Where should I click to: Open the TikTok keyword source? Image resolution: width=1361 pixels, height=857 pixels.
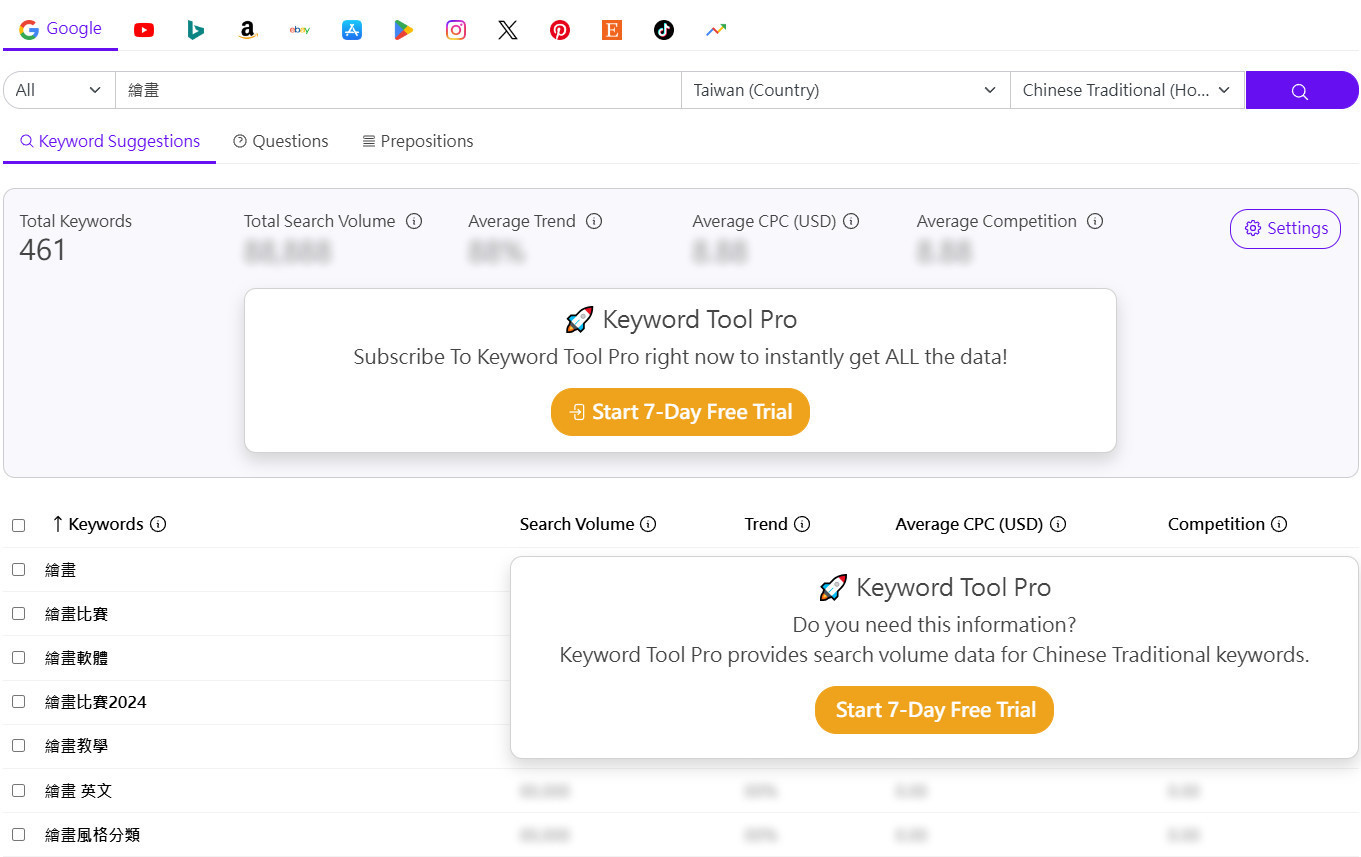click(x=664, y=30)
